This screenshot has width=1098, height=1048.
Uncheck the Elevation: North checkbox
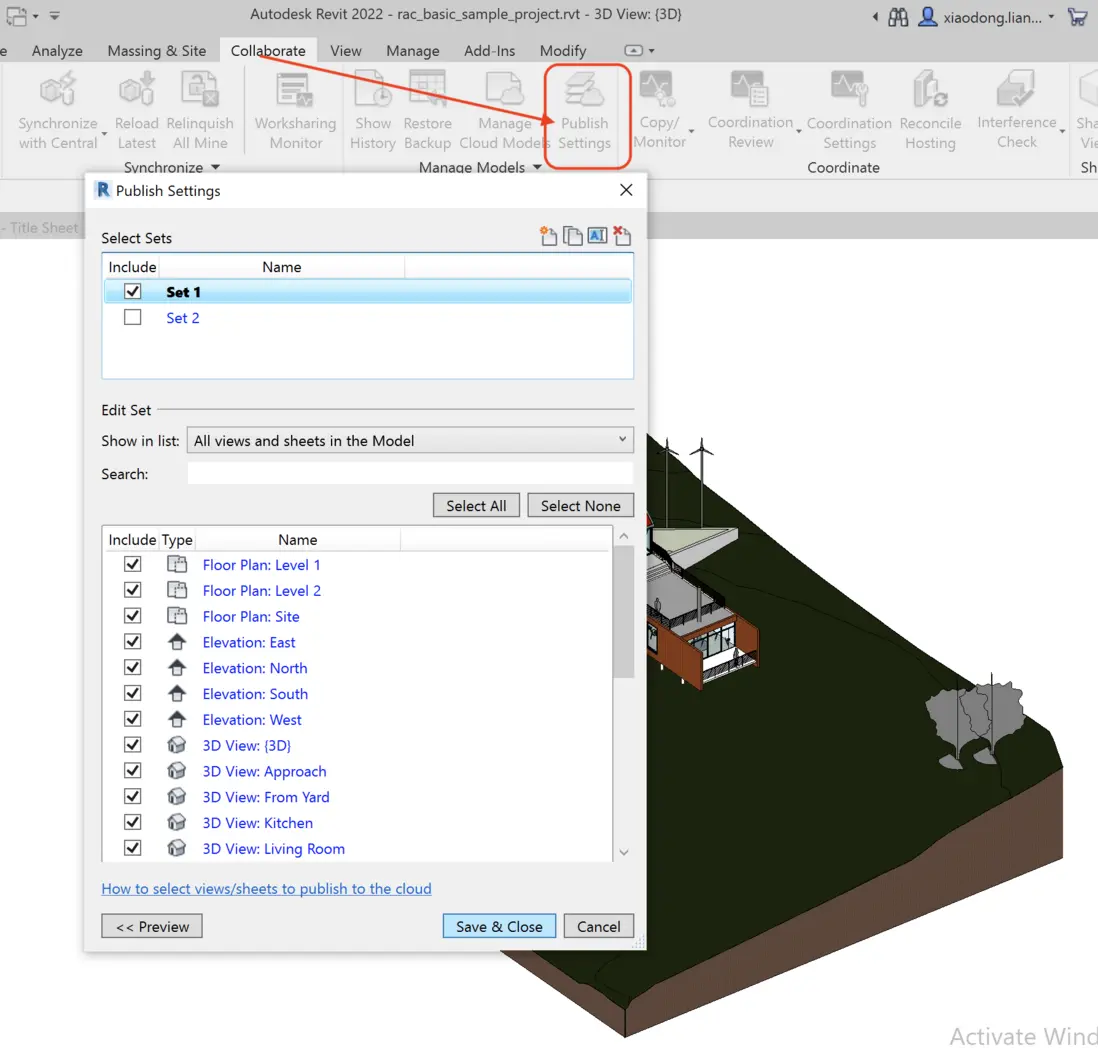132,668
